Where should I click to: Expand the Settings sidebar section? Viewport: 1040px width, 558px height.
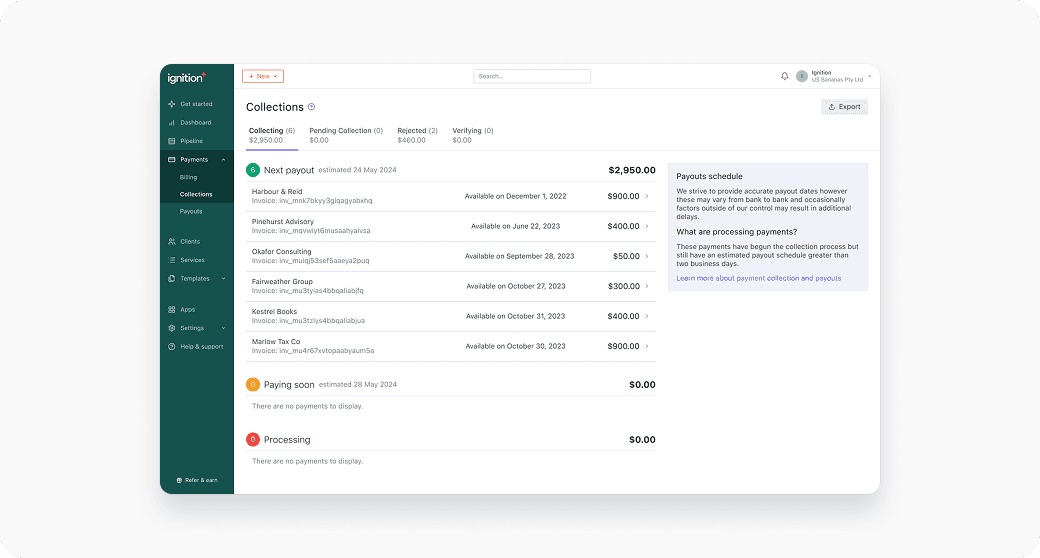pyautogui.click(x=224, y=328)
